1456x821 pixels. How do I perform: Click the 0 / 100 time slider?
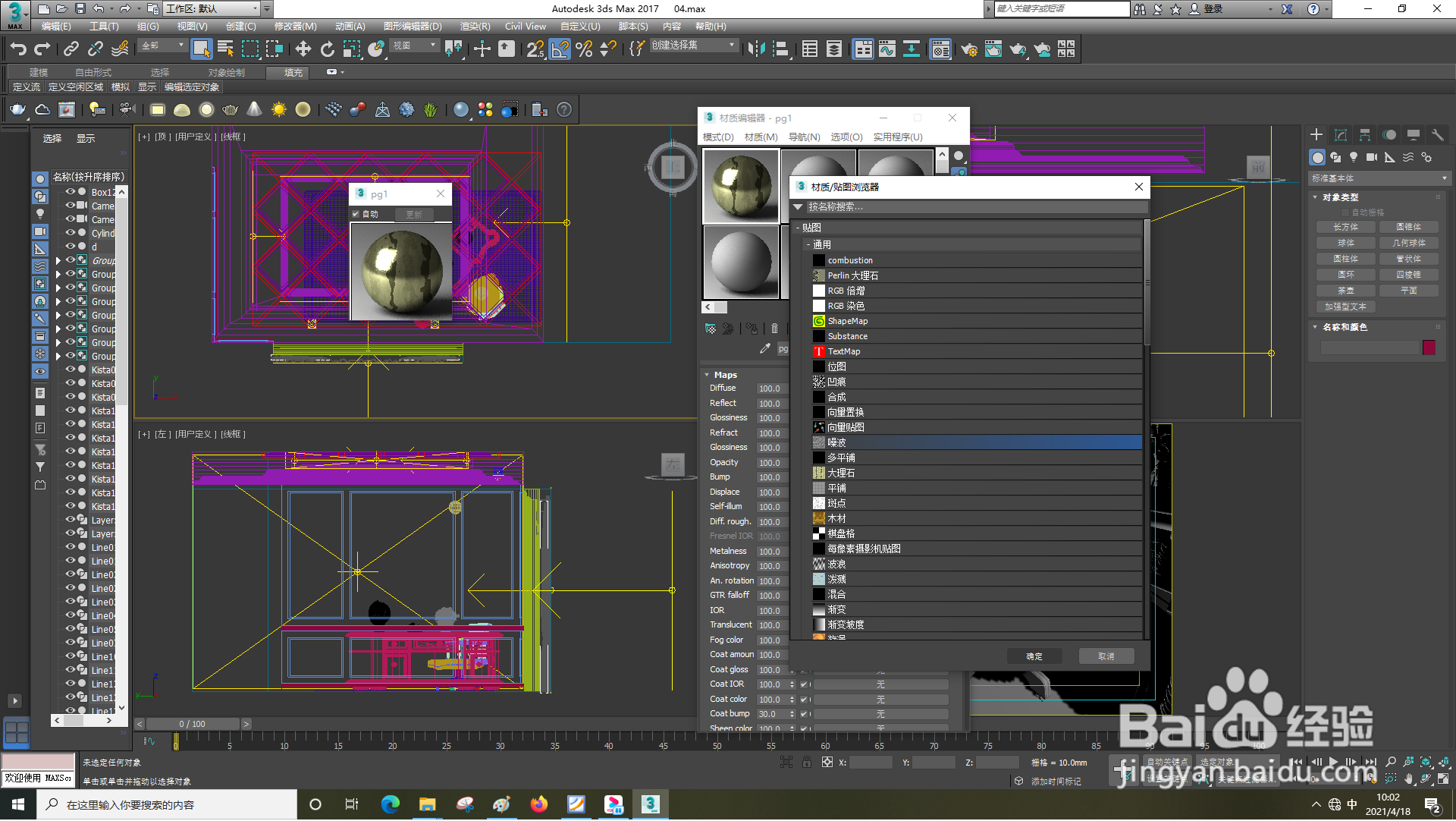[193, 724]
